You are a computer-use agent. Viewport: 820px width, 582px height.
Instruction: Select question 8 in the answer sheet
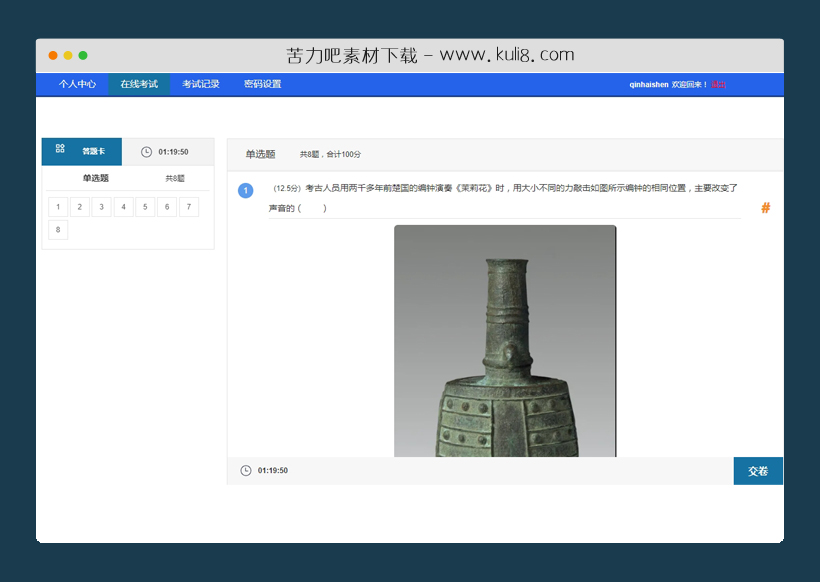(58, 229)
